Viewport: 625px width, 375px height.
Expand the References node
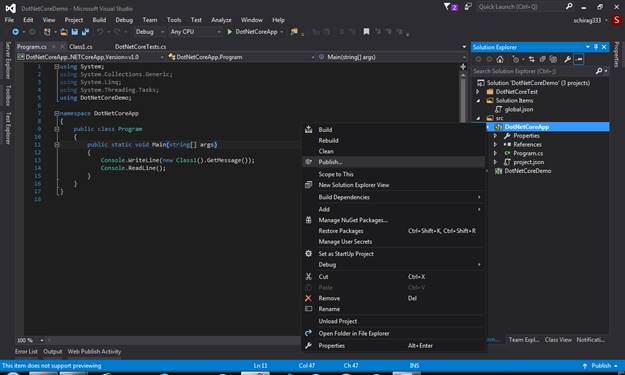tap(495, 145)
